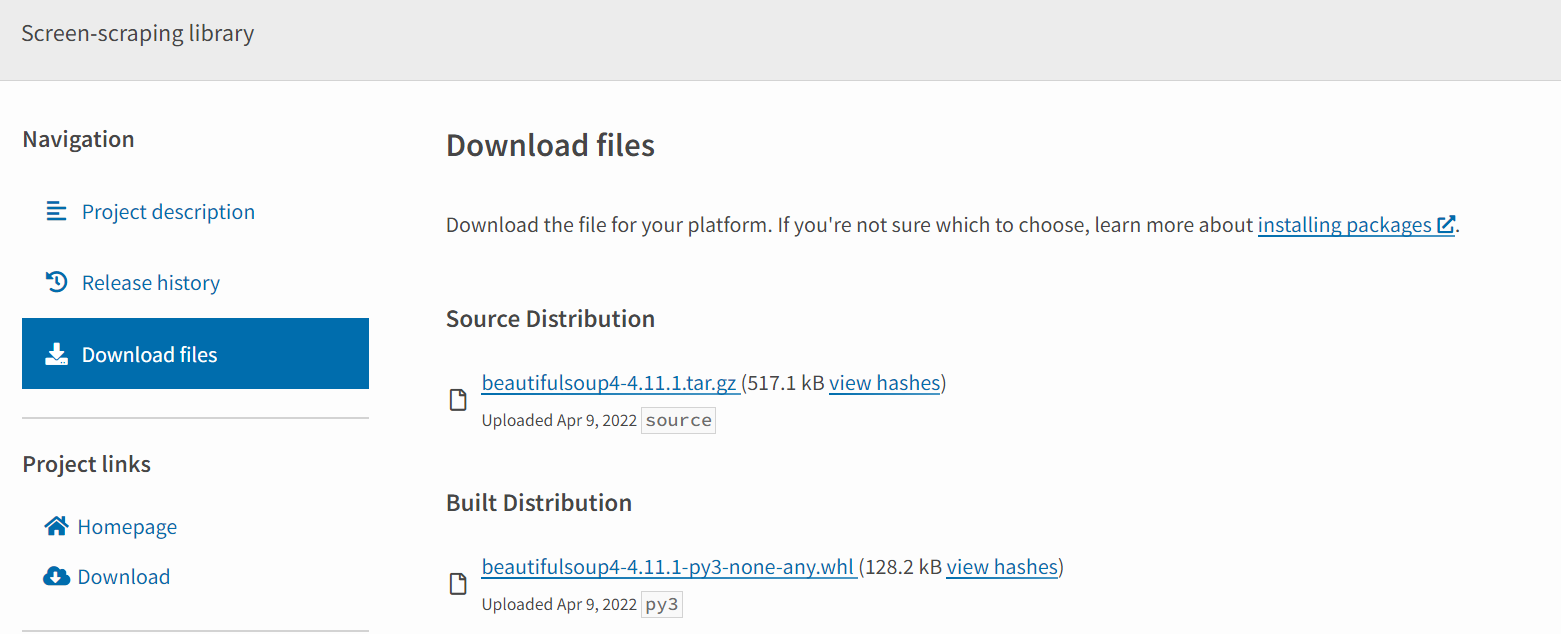
Task: Visit the project Homepage link
Action: [x=127, y=525]
